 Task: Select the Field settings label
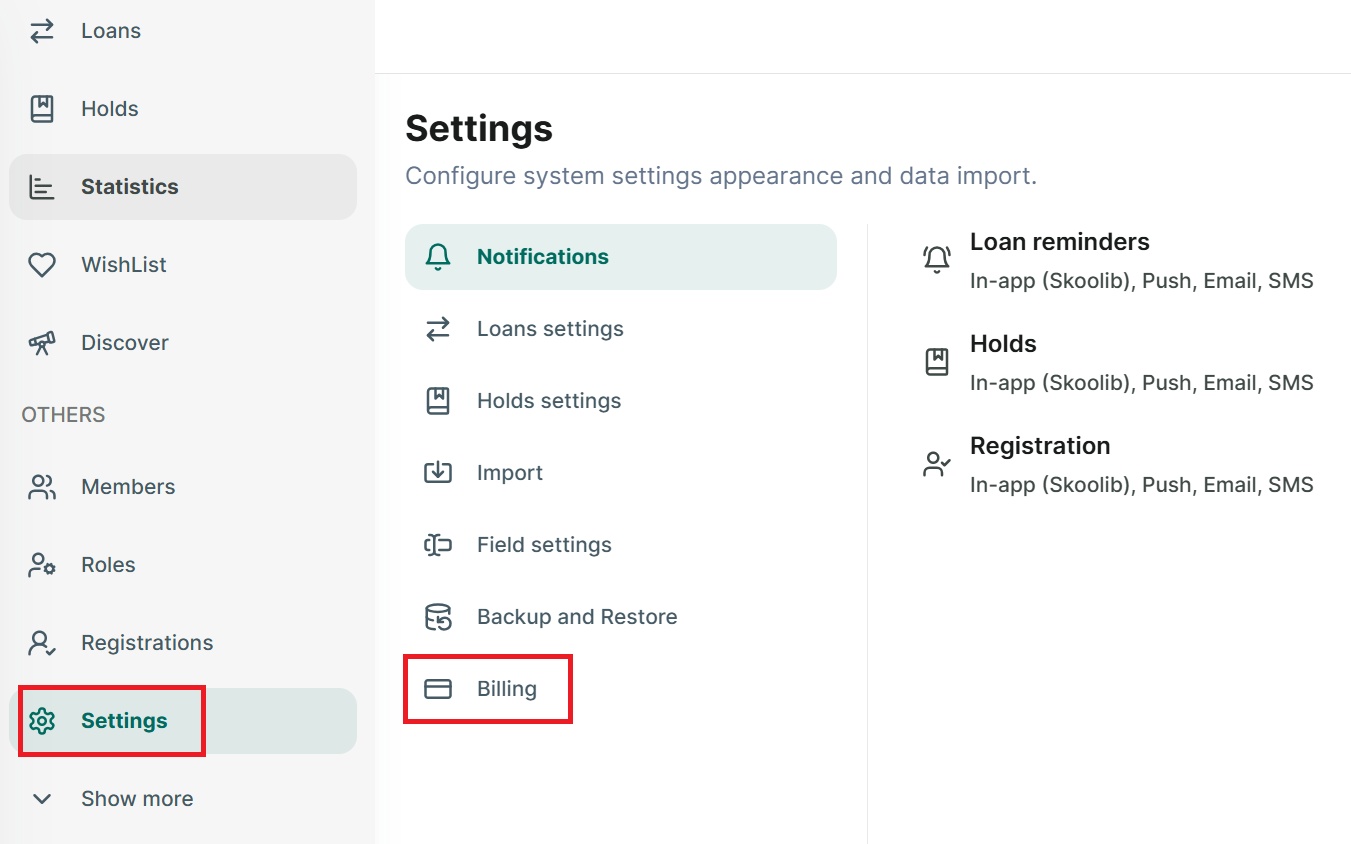click(x=544, y=545)
